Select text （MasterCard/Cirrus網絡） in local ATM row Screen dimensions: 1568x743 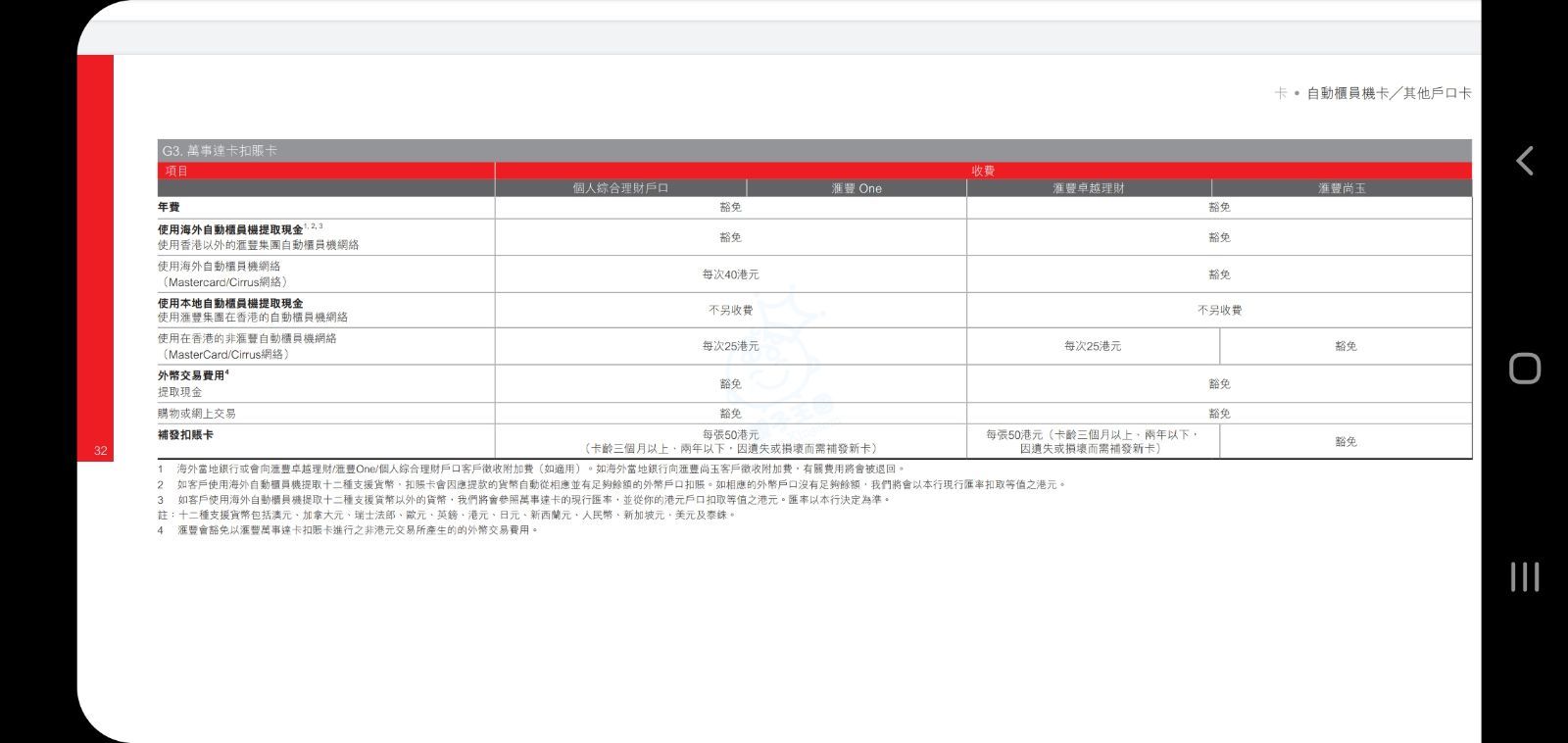[x=226, y=354]
